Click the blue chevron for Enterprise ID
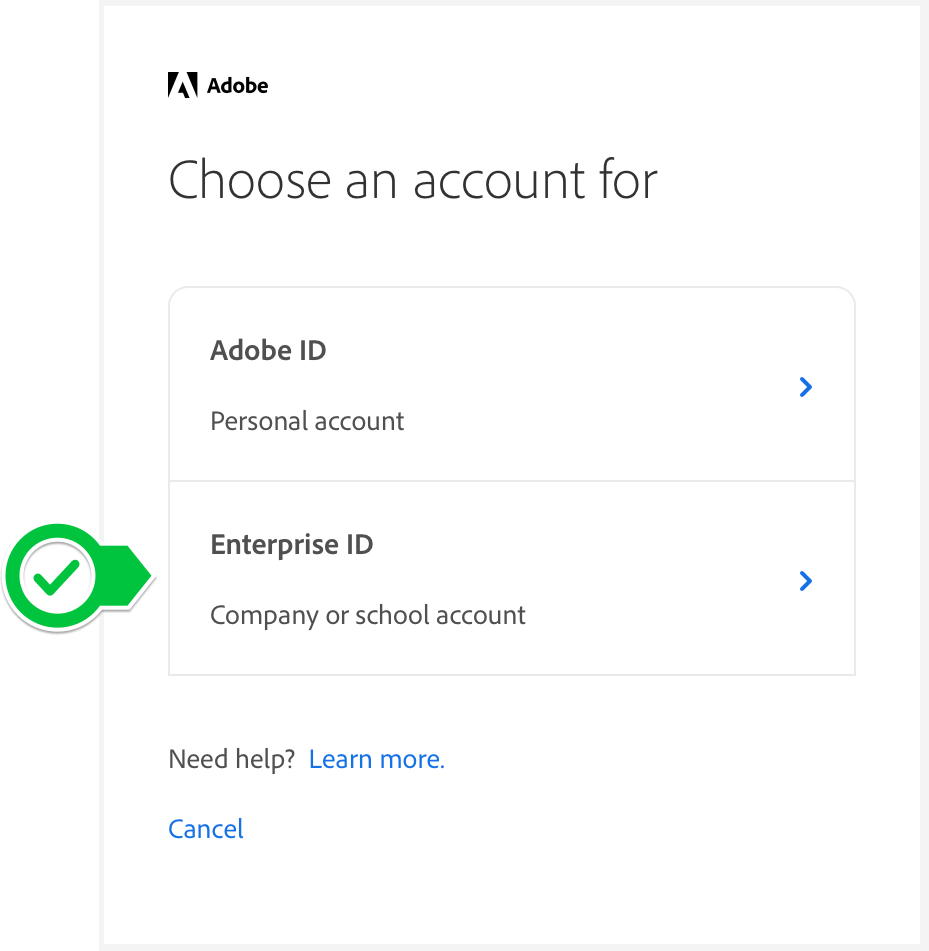This screenshot has width=929, height=951. coord(805,581)
